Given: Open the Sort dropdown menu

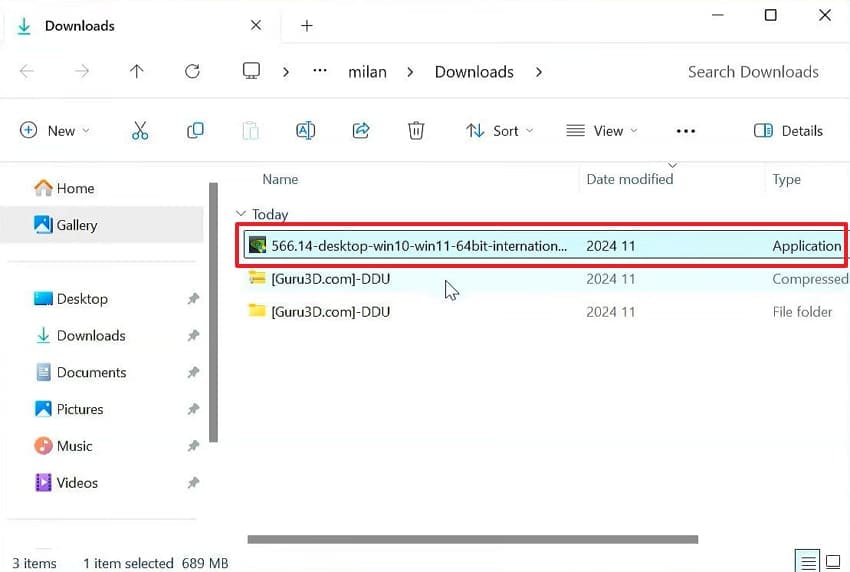Looking at the screenshot, I should (500, 131).
